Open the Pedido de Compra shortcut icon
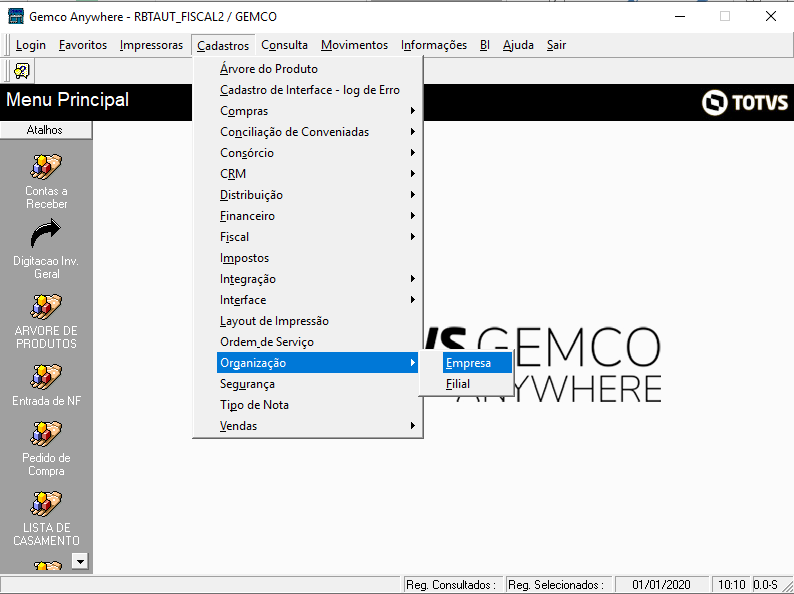 [46, 434]
